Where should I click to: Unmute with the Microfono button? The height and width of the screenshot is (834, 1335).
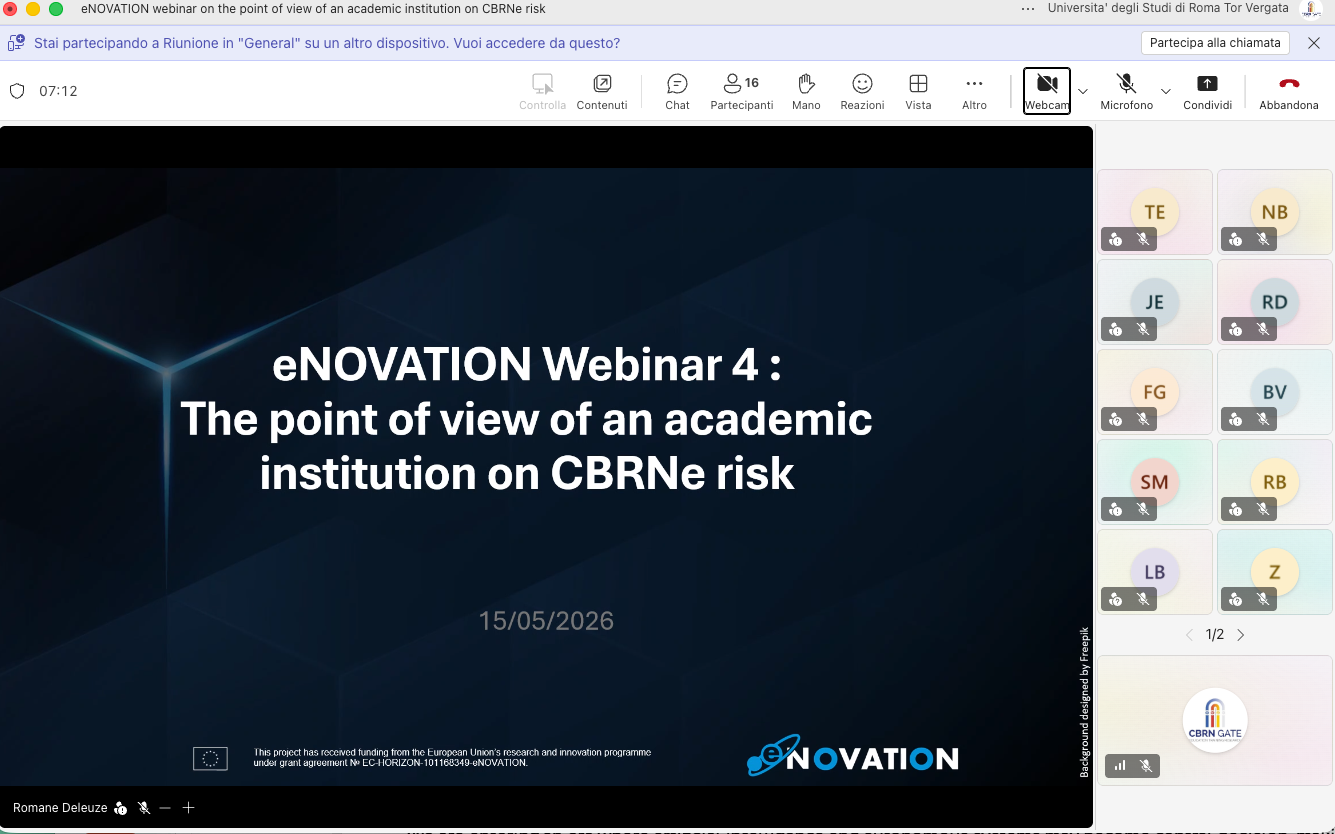tap(1126, 91)
